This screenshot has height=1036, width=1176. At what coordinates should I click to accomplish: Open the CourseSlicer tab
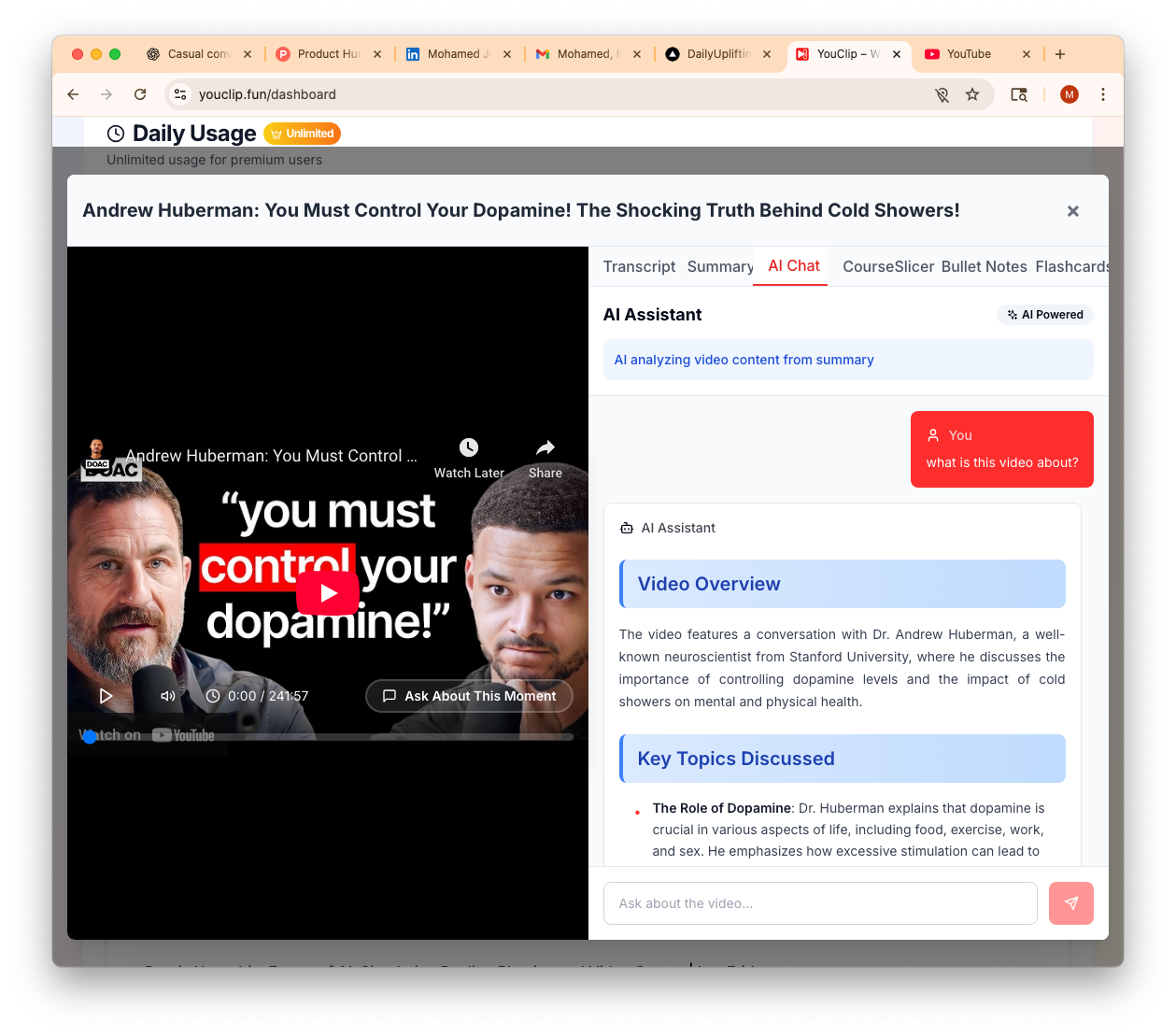point(888,266)
